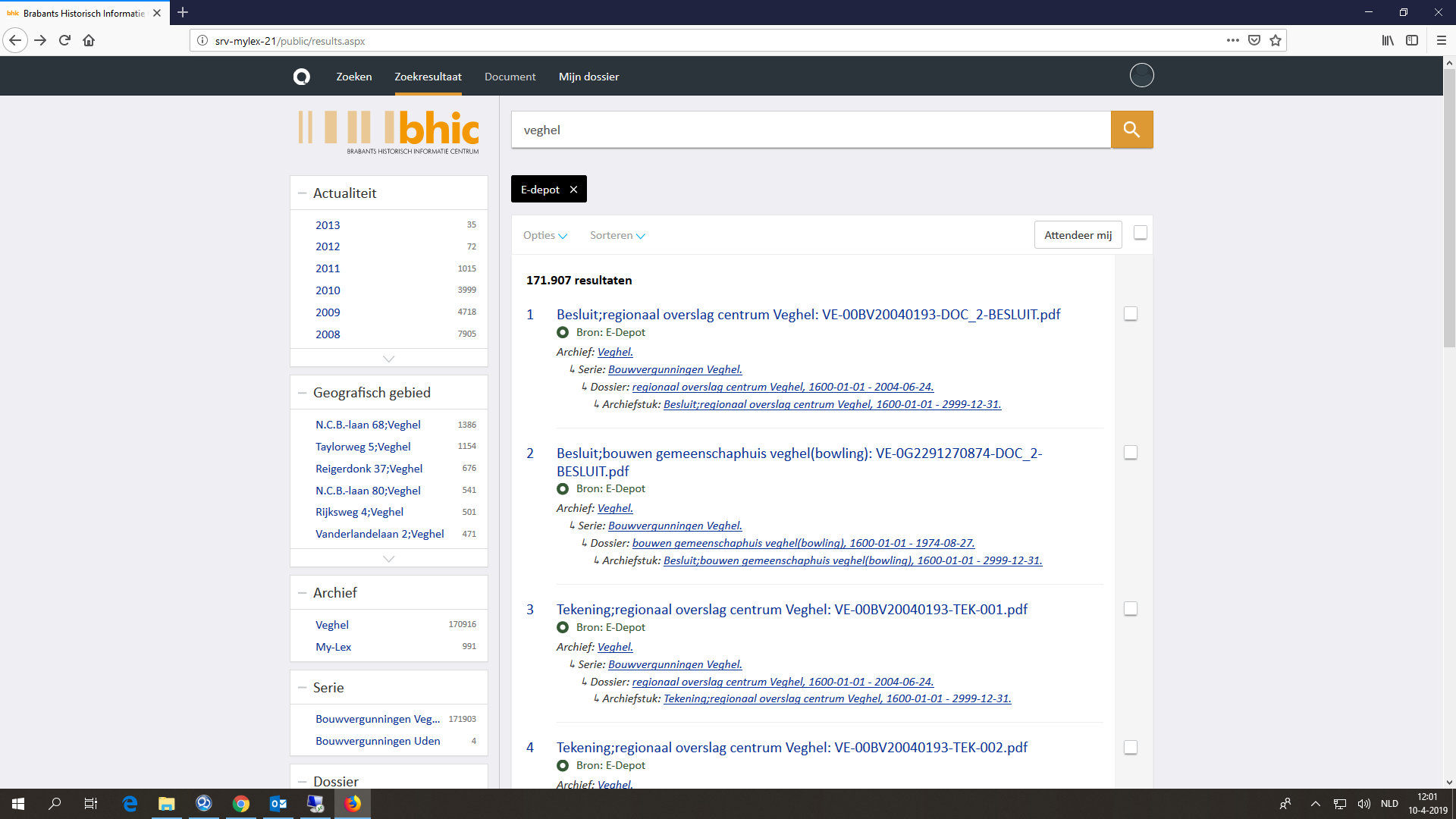Filter by N.C.B.-laan 68;Veghel
This screenshot has height=819, width=1456.
pyautogui.click(x=368, y=425)
